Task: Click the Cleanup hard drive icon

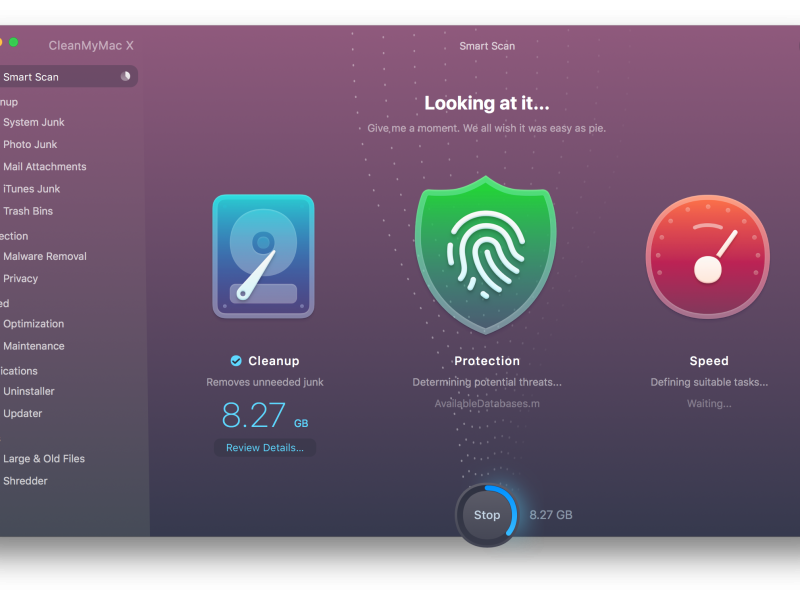Action: tap(263, 256)
